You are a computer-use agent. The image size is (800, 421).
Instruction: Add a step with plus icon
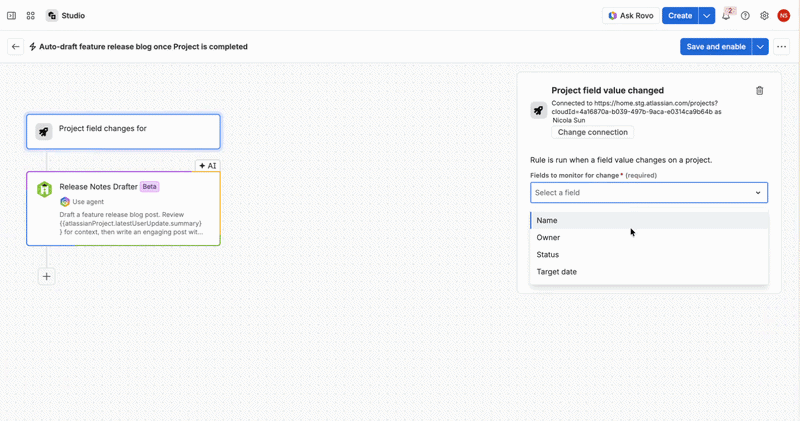[46, 277]
